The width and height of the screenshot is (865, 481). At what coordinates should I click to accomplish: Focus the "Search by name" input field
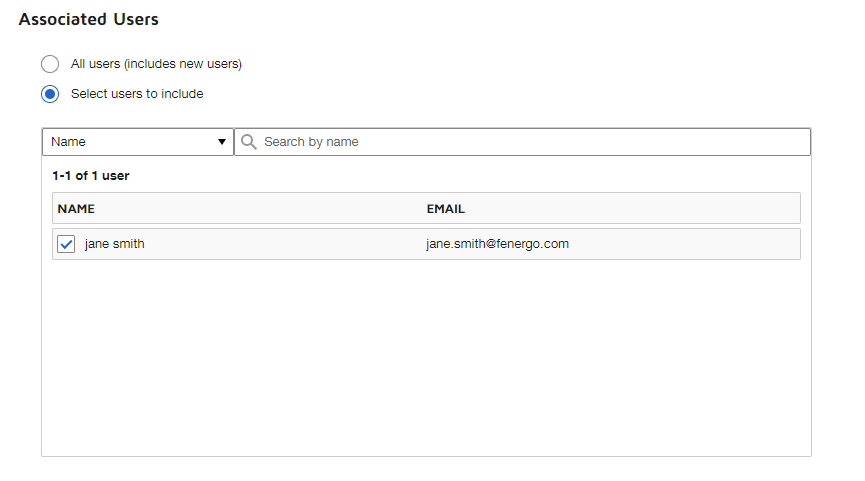pyautogui.click(x=530, y=142)
